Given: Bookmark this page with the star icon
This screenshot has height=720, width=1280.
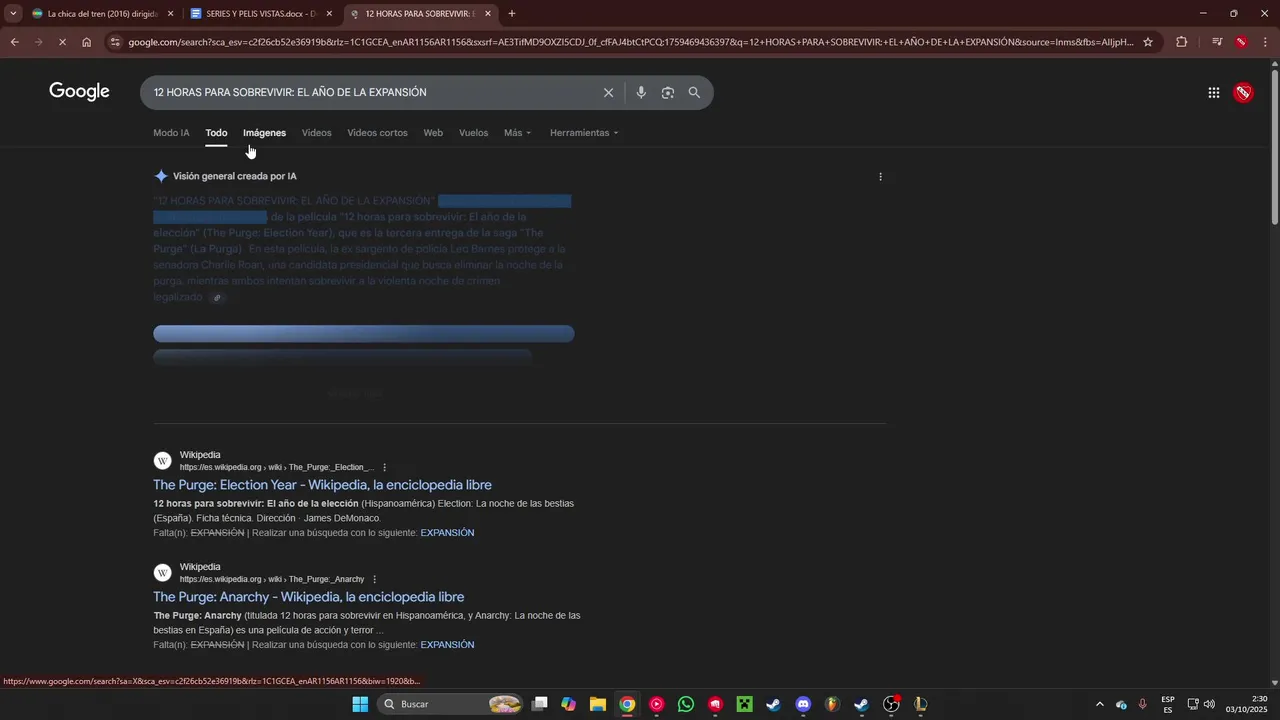Looking at the screenshot, I should pos(1148,42).
